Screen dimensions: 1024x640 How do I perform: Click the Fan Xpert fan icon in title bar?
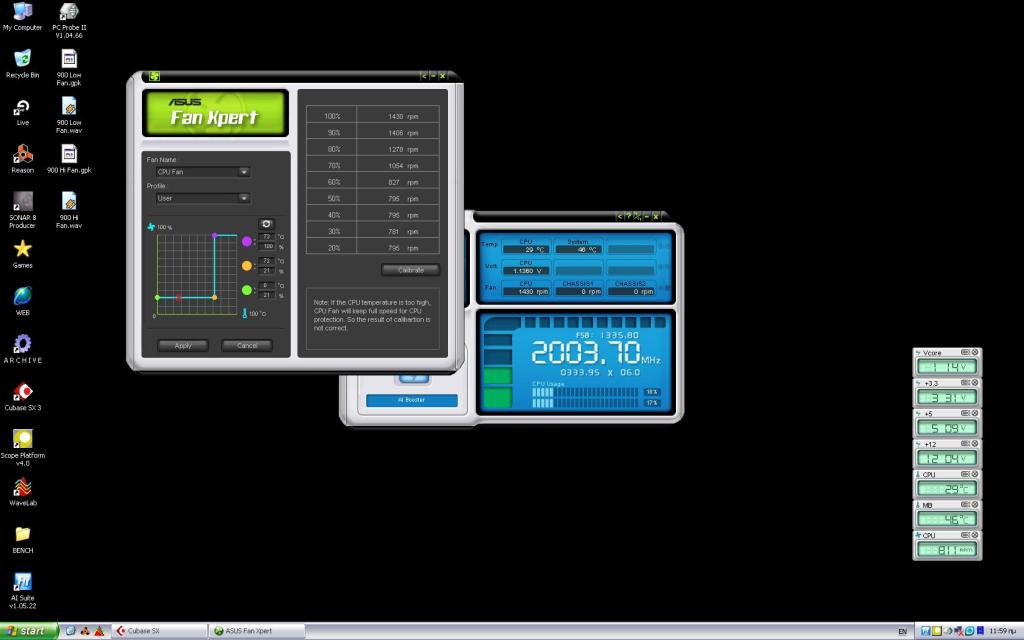tap(154, 76)
